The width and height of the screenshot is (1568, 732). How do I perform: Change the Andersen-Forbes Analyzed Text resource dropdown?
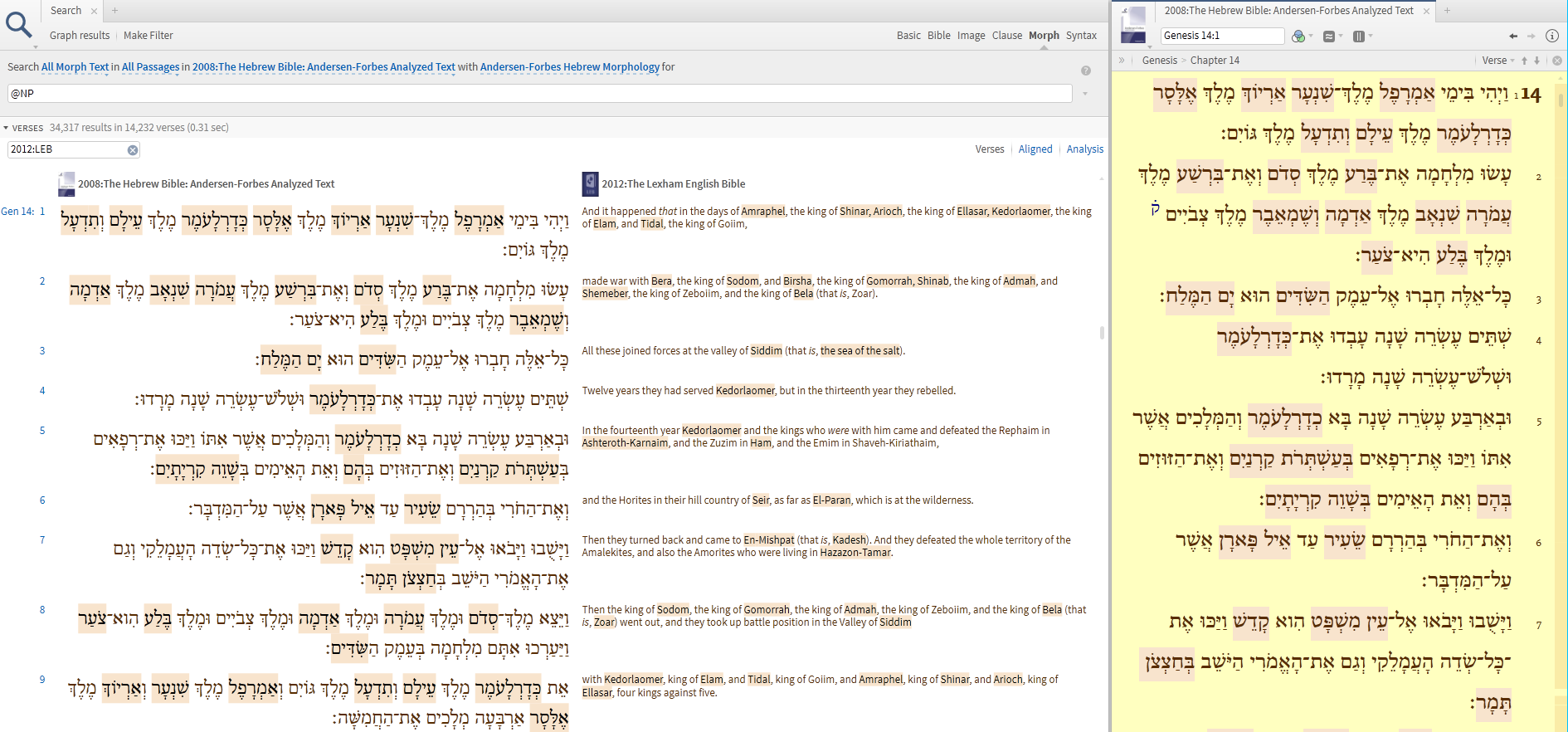pyautogui.click(x=324, y=67)
